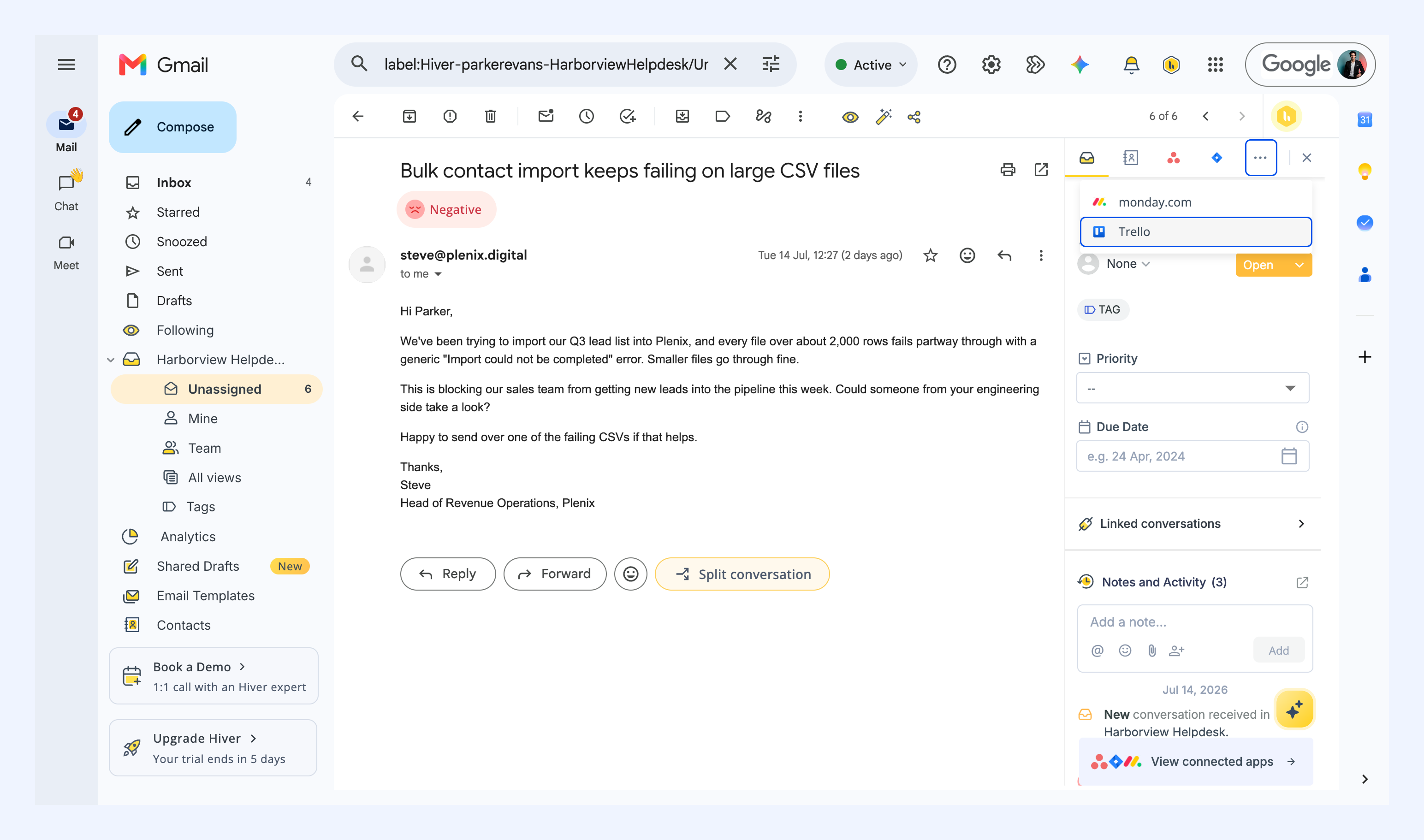Image resolution: width=1424 pixels, height=840 pixels.
Task: Clear the search query with X
Action: (x=730, y=65)
